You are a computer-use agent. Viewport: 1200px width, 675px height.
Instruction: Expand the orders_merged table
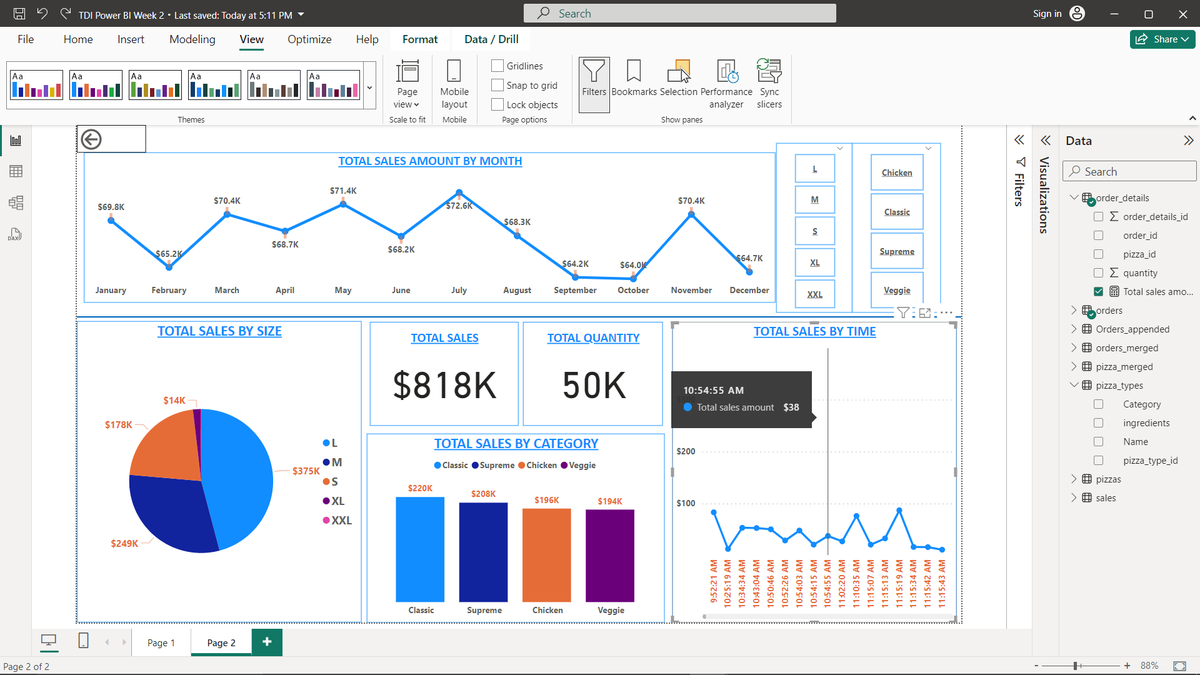(1074, 348)
